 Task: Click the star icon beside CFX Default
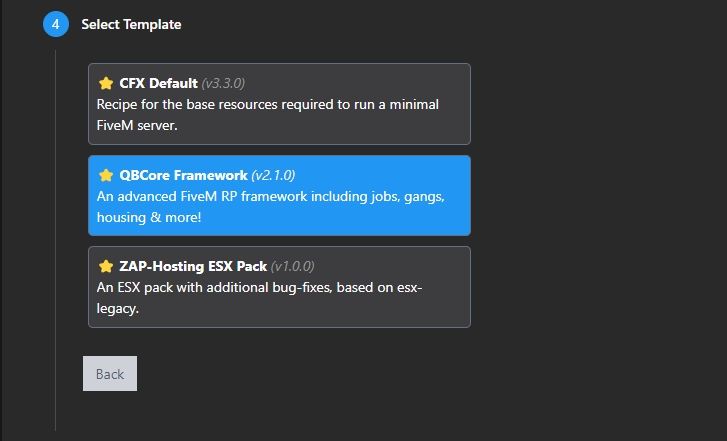105,83
